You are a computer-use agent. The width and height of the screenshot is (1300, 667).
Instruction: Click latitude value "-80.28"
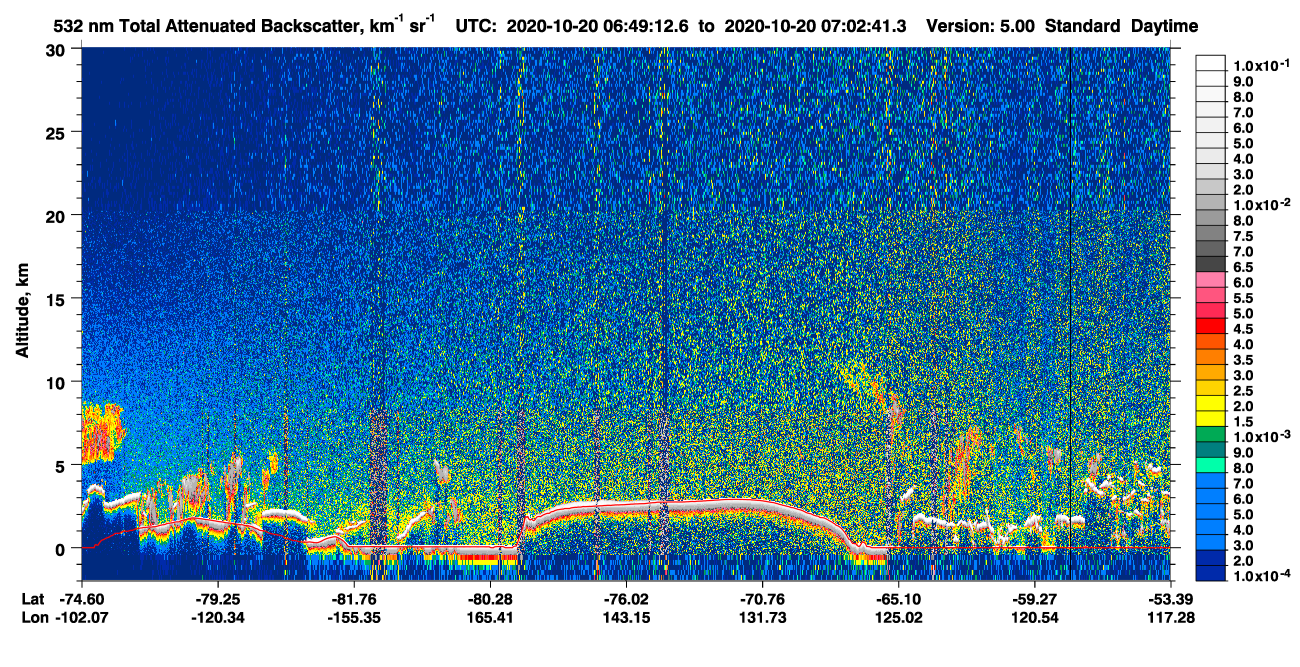490,599
